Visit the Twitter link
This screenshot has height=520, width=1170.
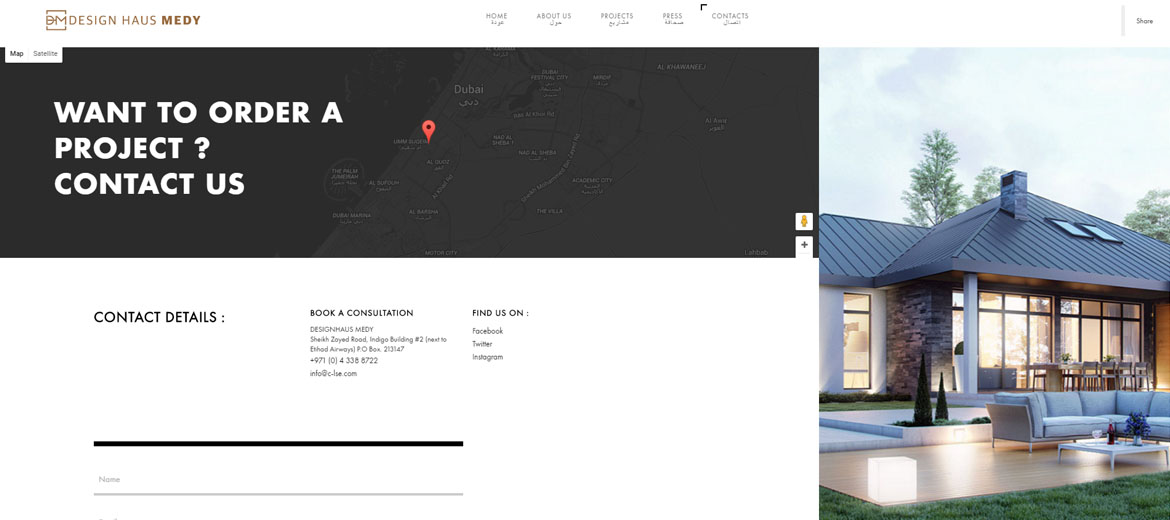tap(482, 344)
